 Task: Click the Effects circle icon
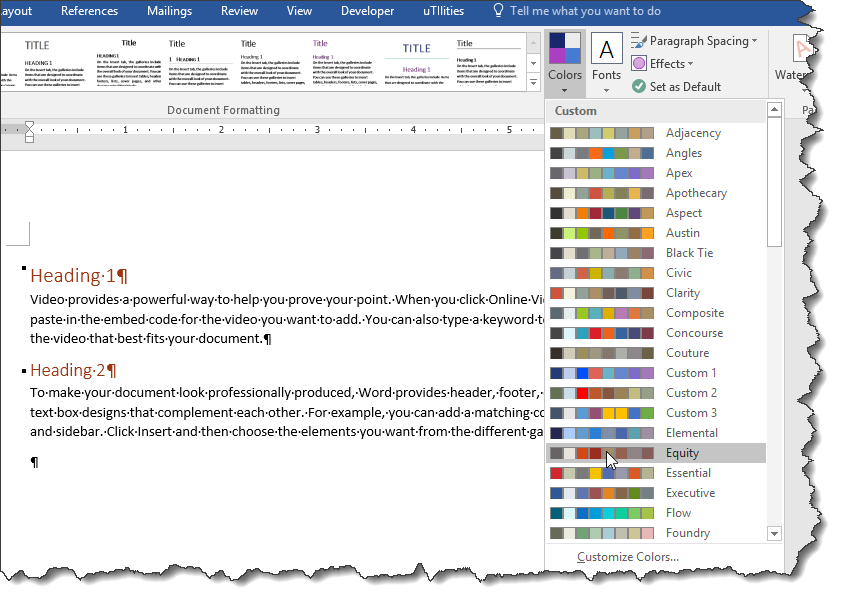(x=639, y=64)
